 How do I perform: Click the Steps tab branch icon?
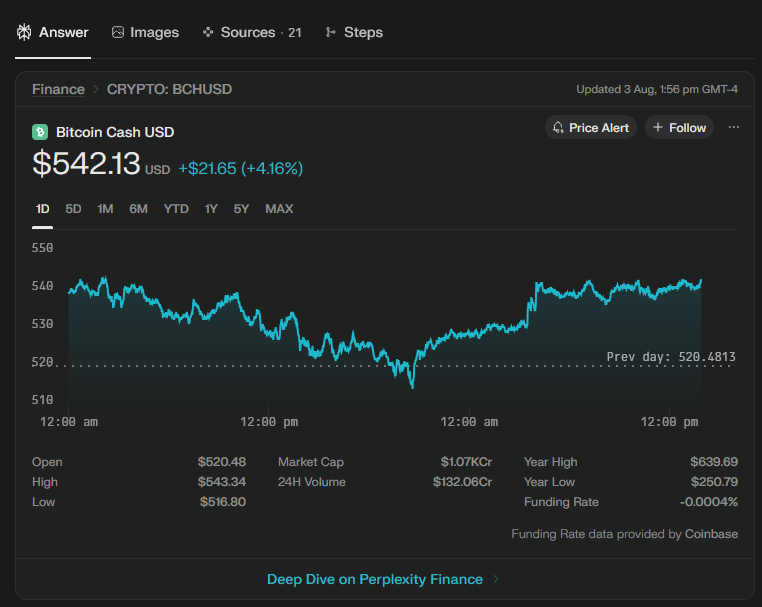click(x=330, y=32)
